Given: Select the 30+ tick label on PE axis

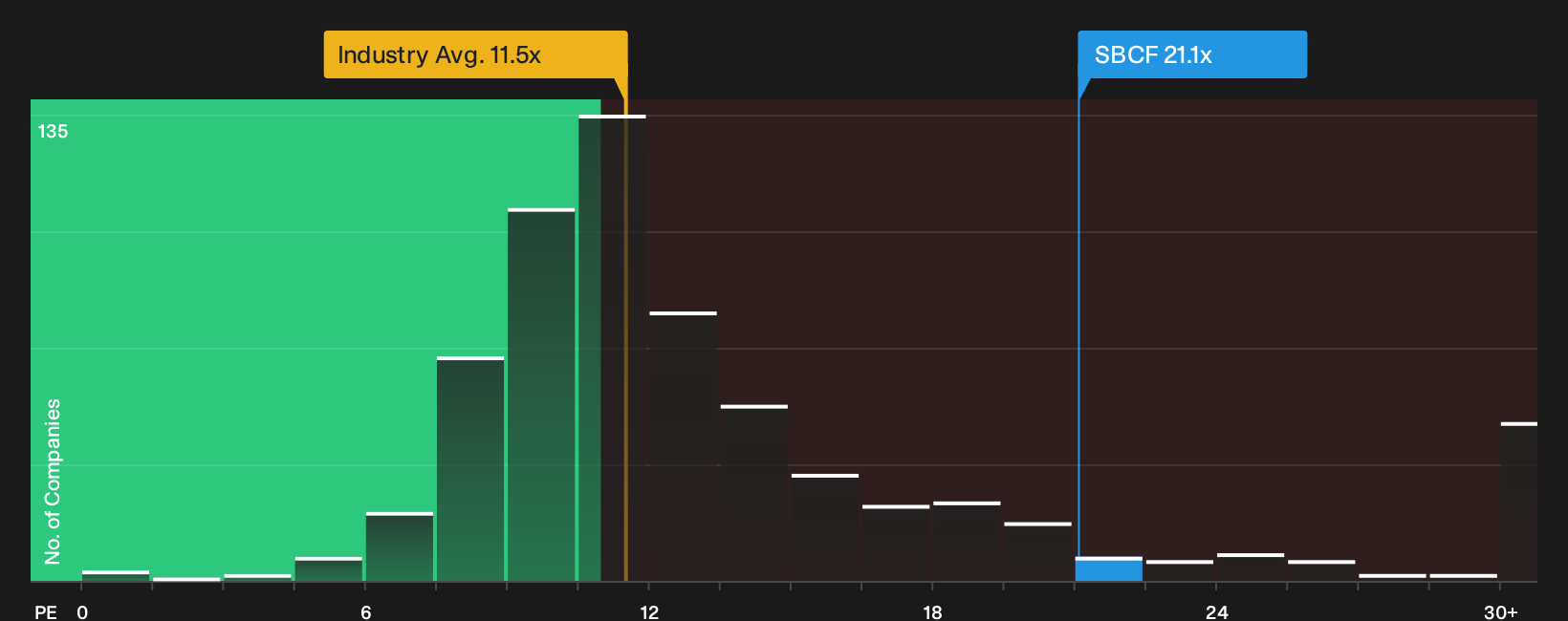Looking at the screenshot, I should (1500, 612).
